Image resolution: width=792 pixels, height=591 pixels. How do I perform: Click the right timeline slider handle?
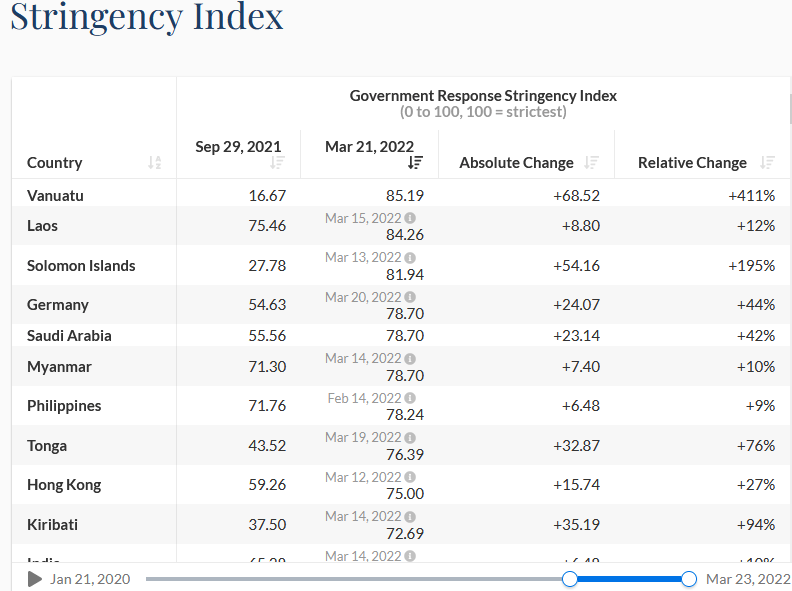click(689, 579)
